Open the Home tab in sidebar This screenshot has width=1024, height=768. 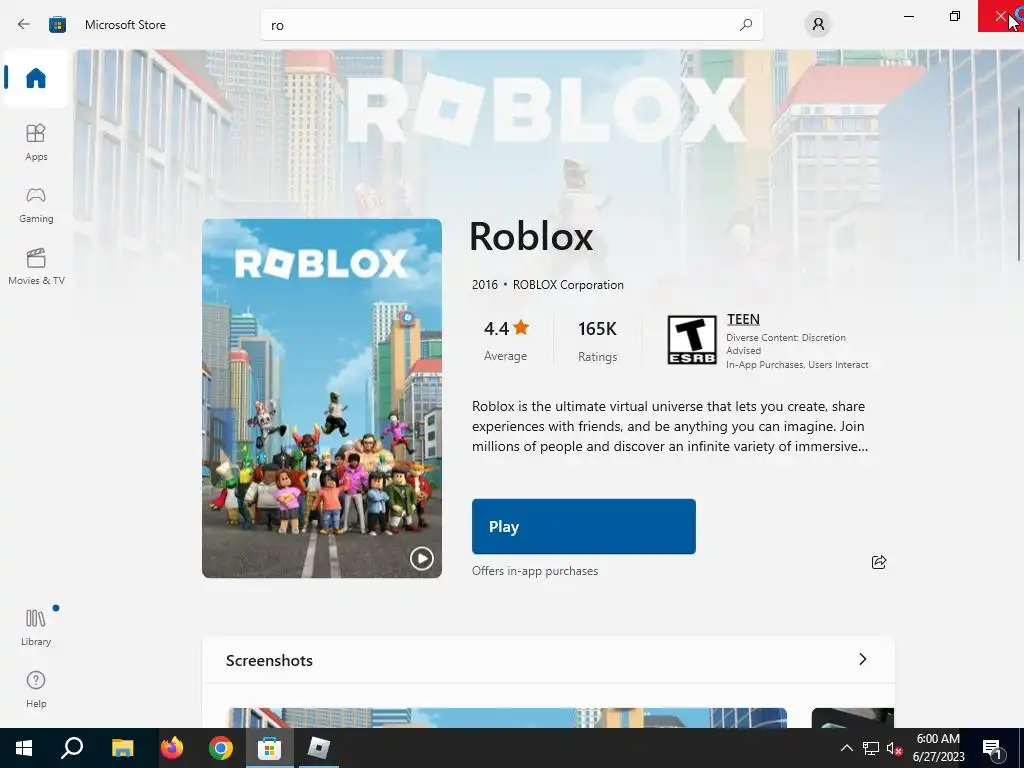click(36, 78)
